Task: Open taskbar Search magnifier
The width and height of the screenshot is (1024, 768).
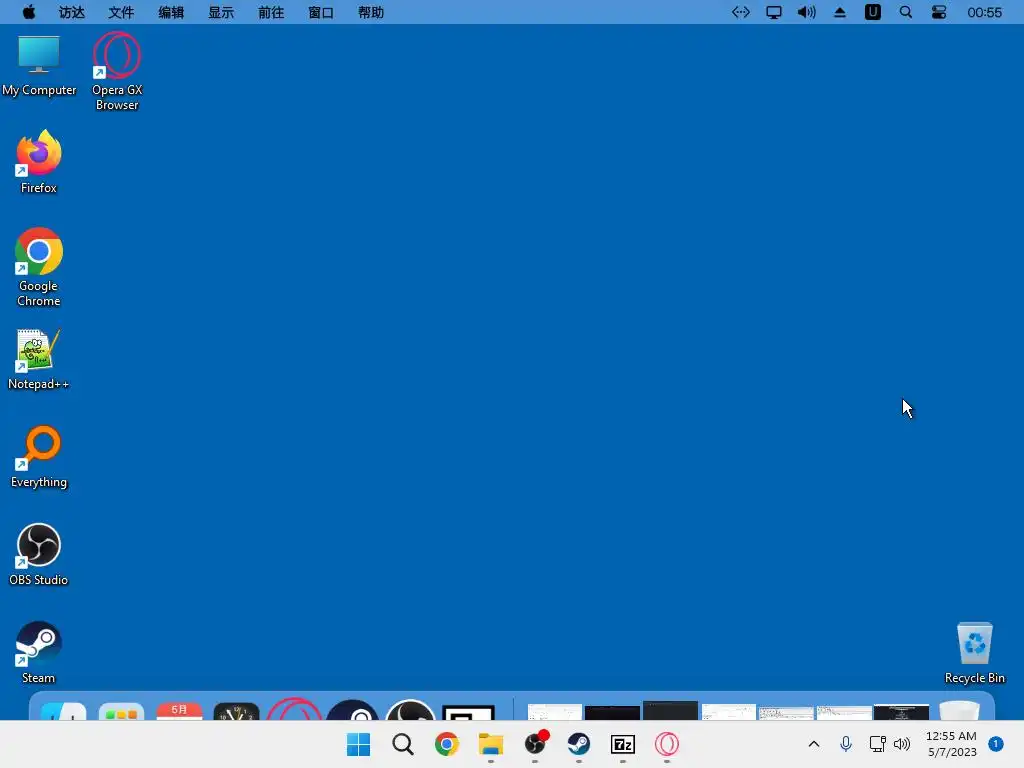Action: pyautogui.click(x=403, y=744)
